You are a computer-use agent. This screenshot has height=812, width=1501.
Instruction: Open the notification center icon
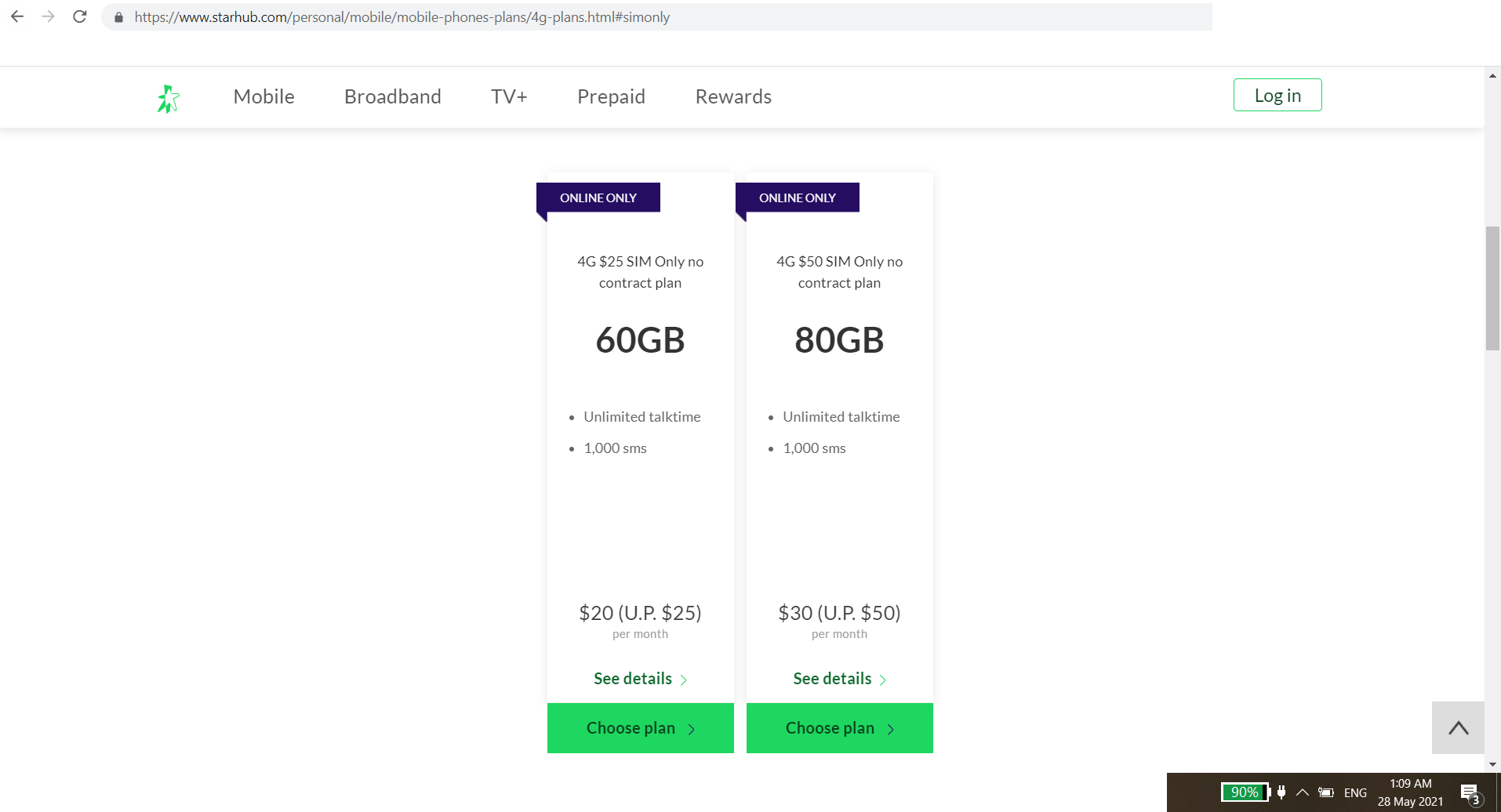click(x=1471, y=794)
